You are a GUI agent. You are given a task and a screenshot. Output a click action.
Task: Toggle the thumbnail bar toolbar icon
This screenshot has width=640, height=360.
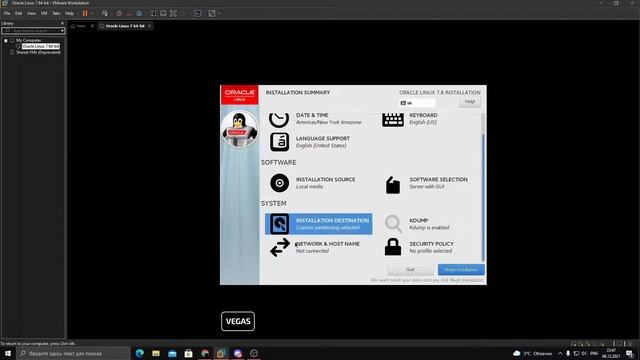[163, 13]
